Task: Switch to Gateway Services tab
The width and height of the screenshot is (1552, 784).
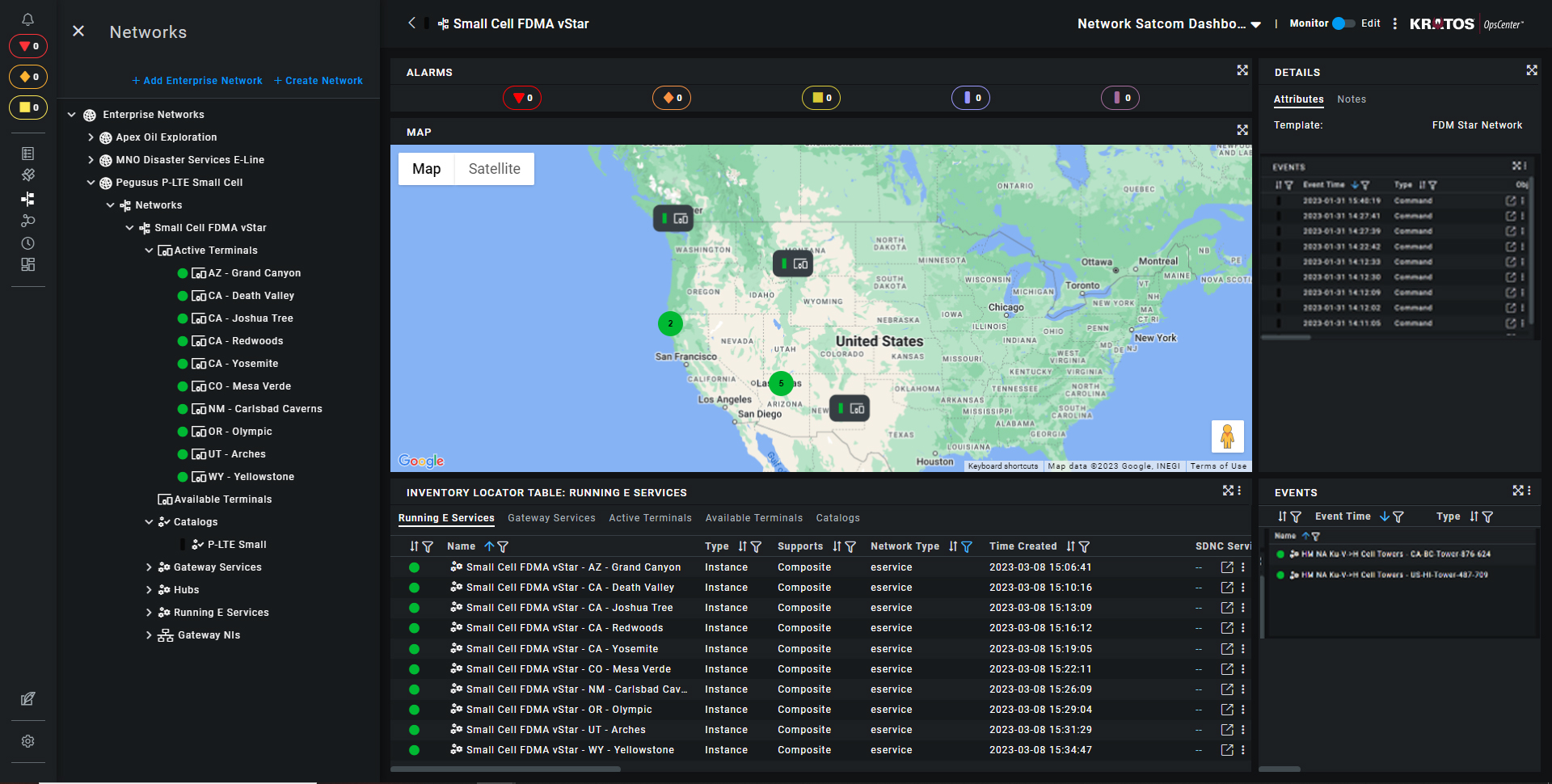Action: [x=551, y=518]
